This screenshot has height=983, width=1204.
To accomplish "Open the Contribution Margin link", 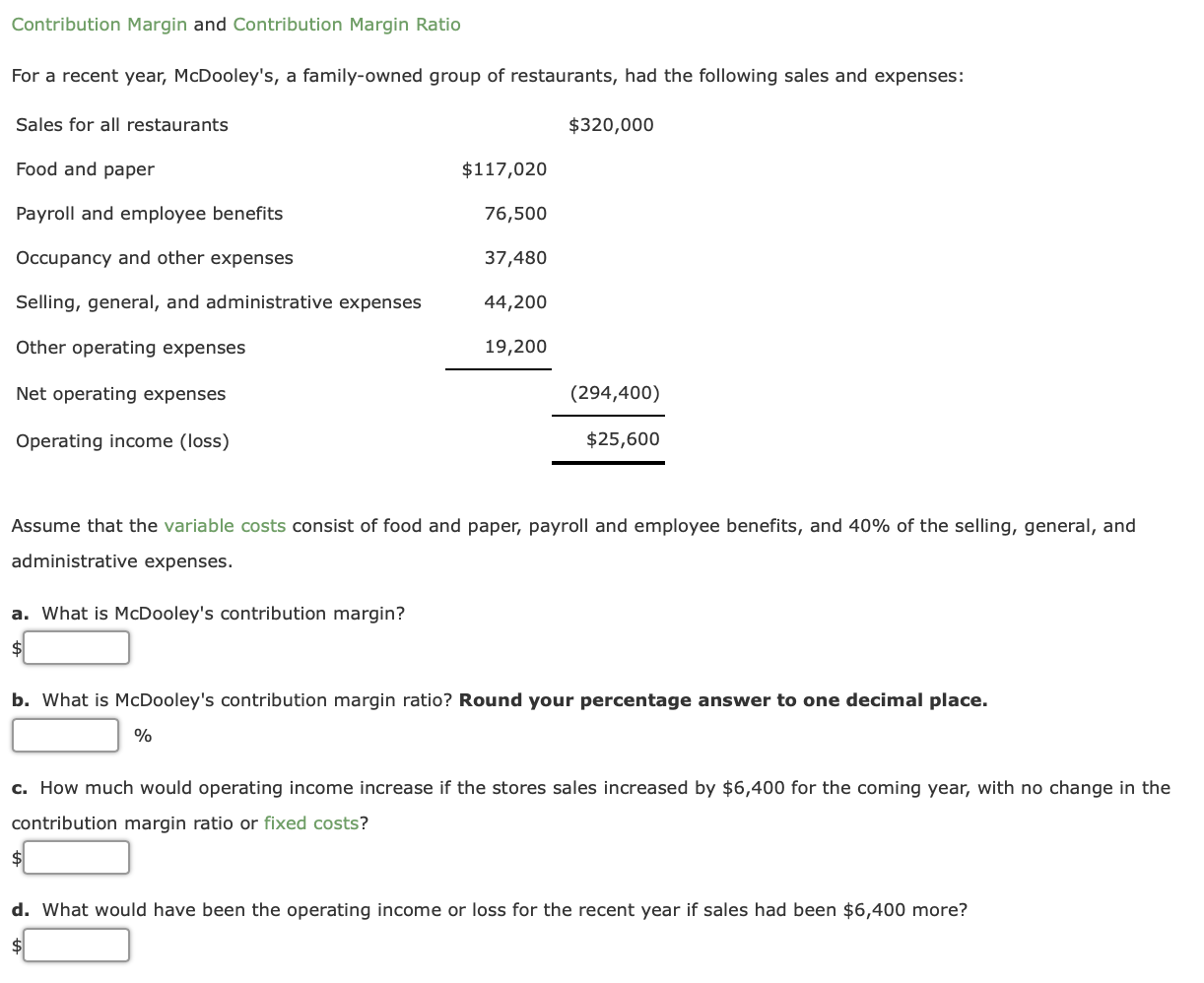I will (99, 24).
